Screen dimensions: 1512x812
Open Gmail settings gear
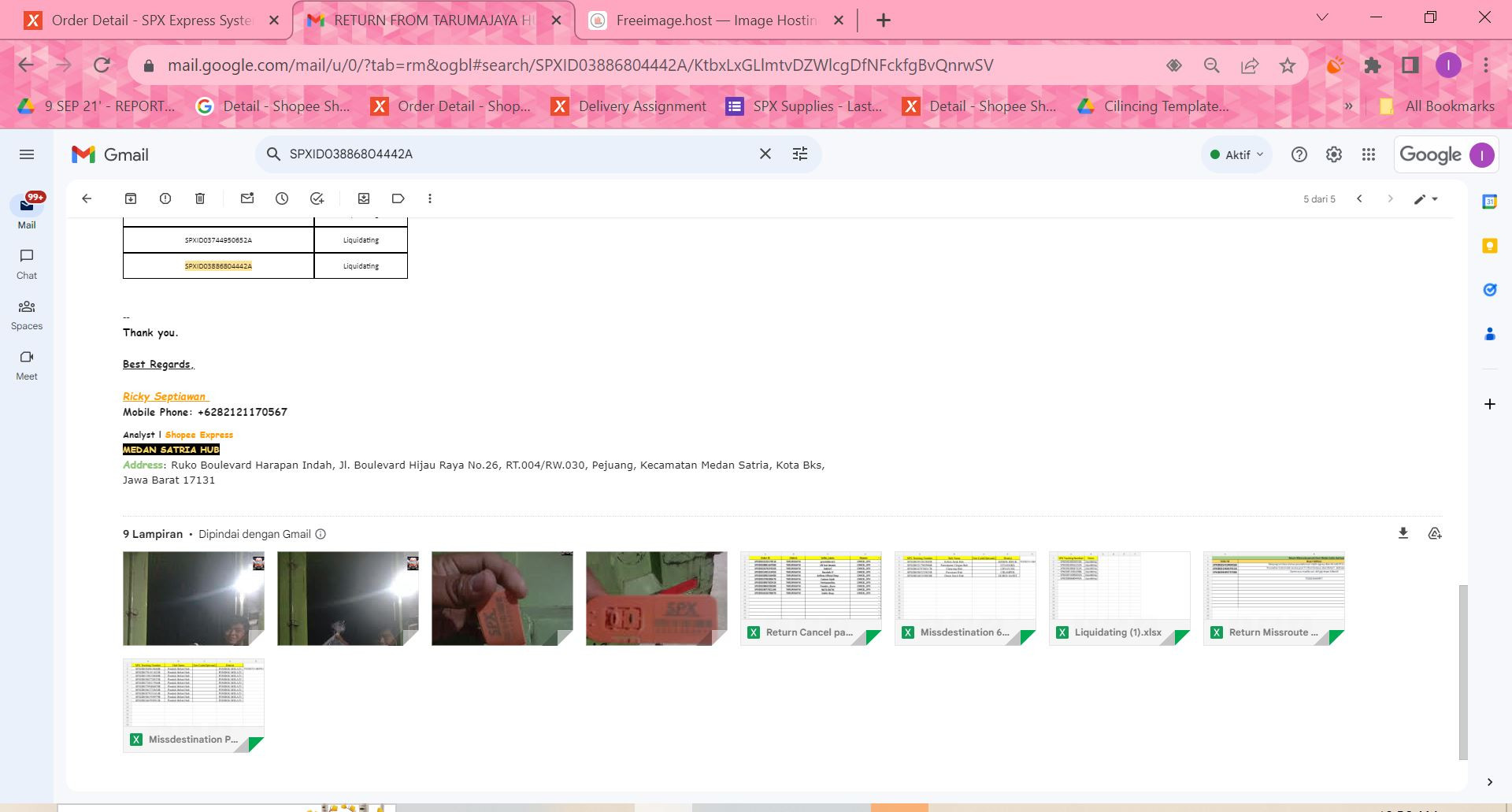click(1334, 154)
